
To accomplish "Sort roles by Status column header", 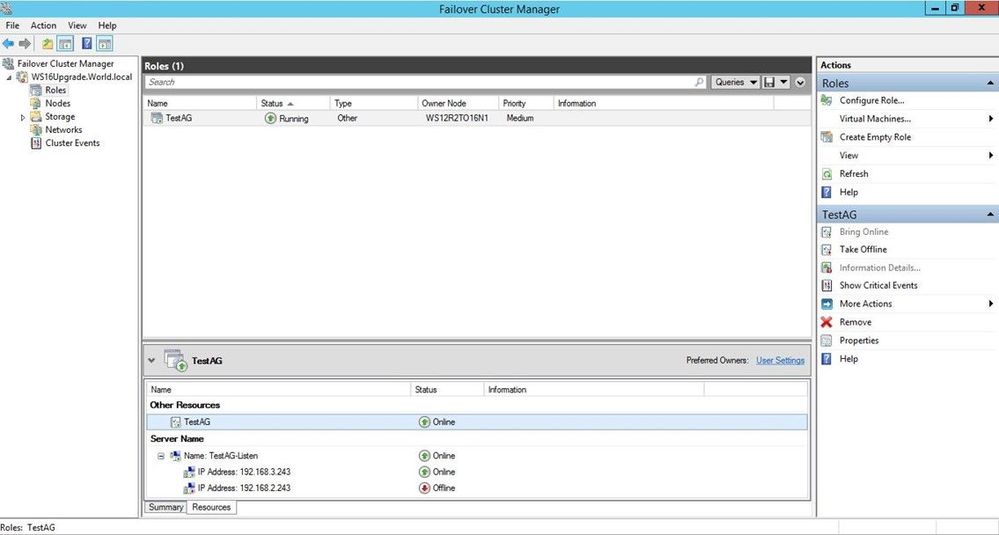I will (x=294, y=103).
